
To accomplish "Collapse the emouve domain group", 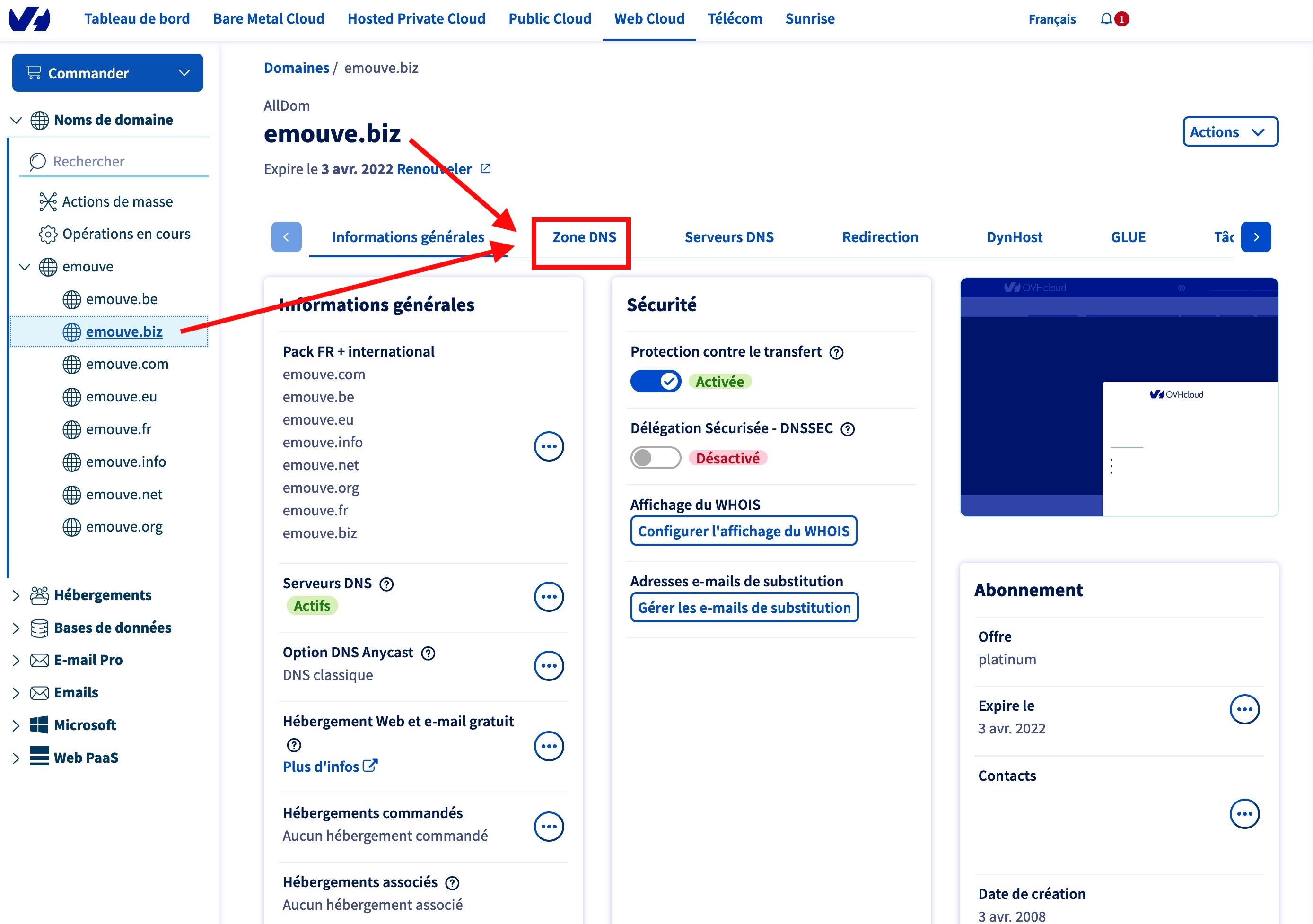I will (x=25, y=267).
